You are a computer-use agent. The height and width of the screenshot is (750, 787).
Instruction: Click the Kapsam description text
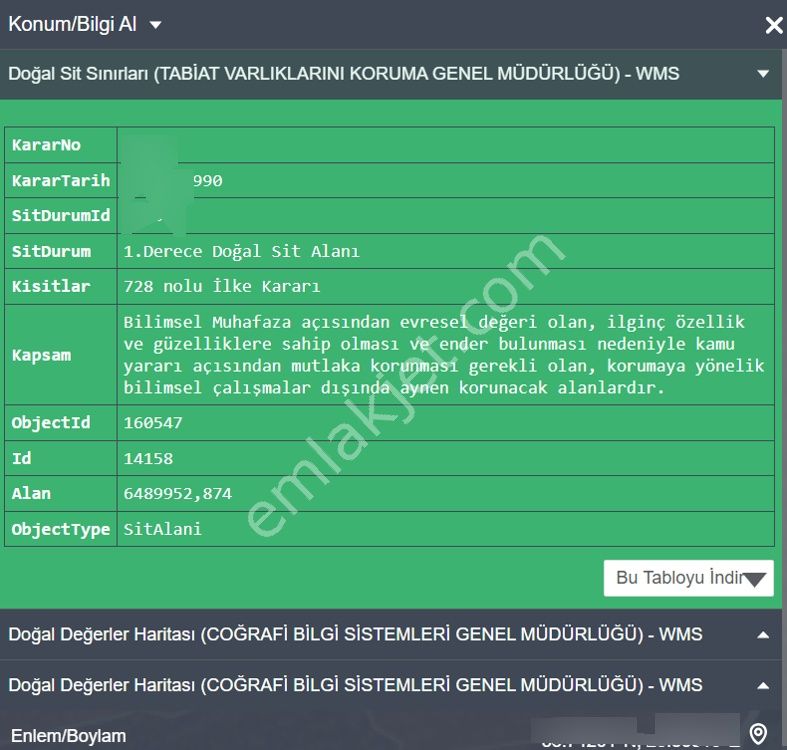(443, 355)
